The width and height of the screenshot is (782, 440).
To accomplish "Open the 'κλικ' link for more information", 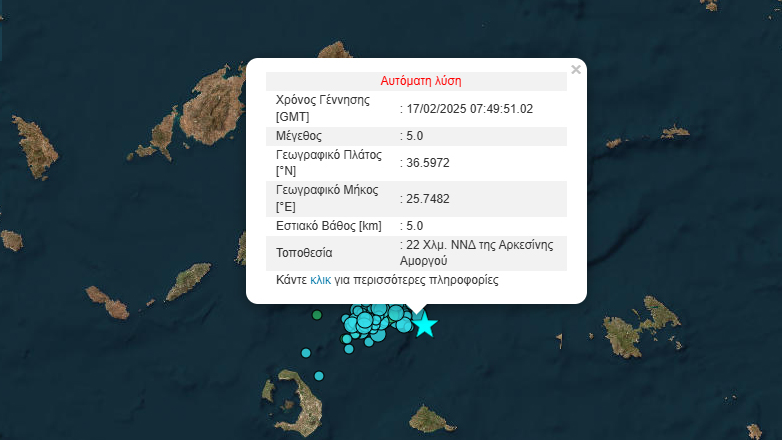I will point(320,281).
